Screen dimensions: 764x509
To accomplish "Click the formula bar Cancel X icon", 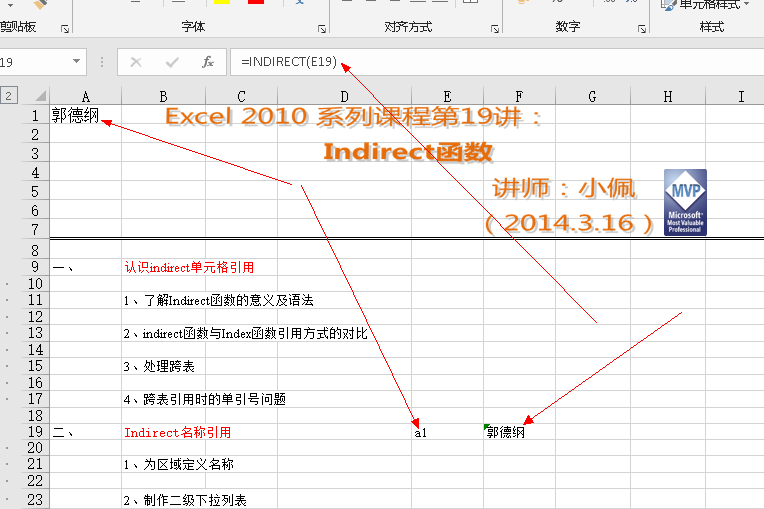I will pyautogui.click(x=136, y=62).
